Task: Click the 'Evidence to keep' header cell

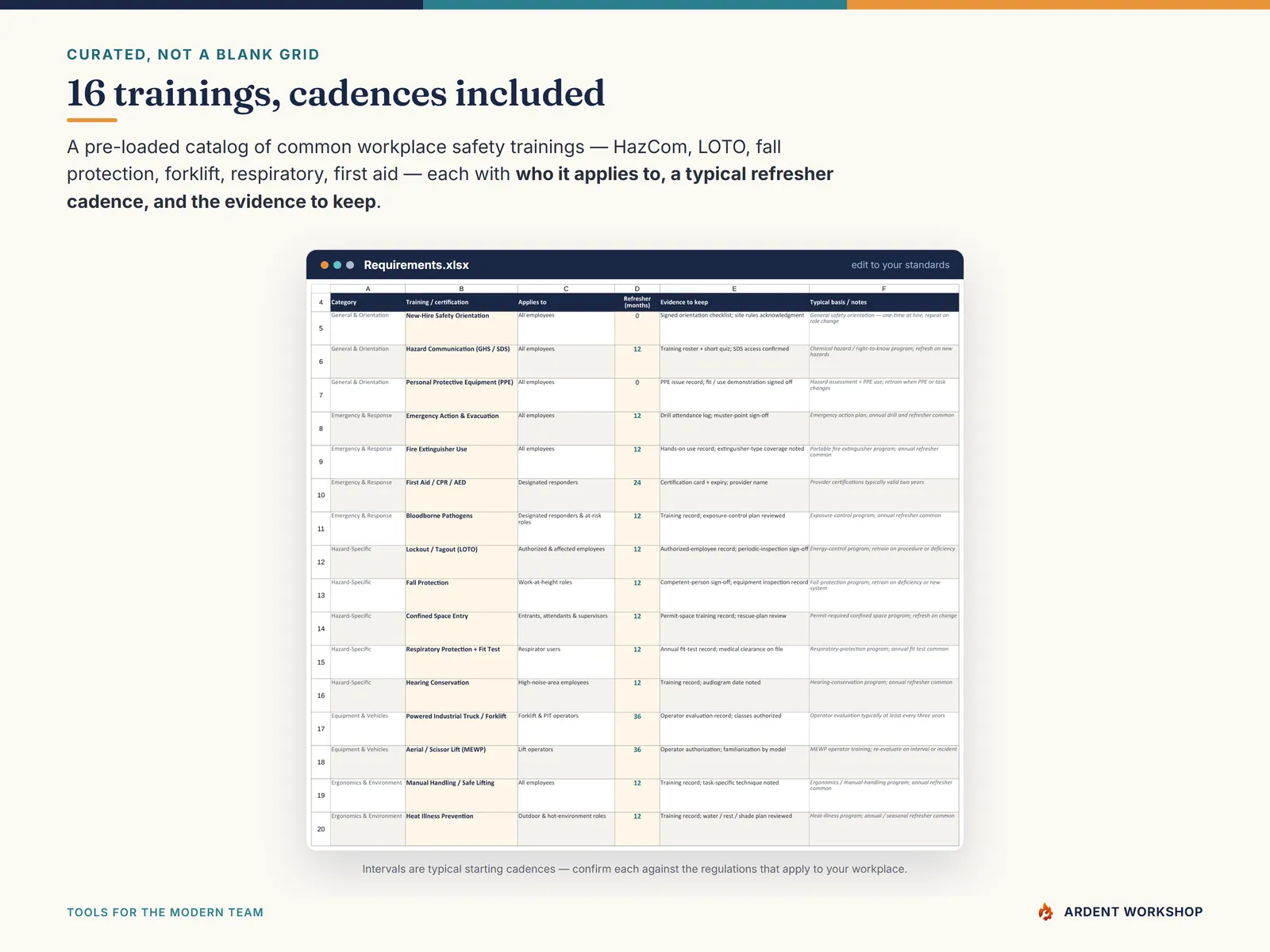Action: pyautogui.click(x=734, y=302)
